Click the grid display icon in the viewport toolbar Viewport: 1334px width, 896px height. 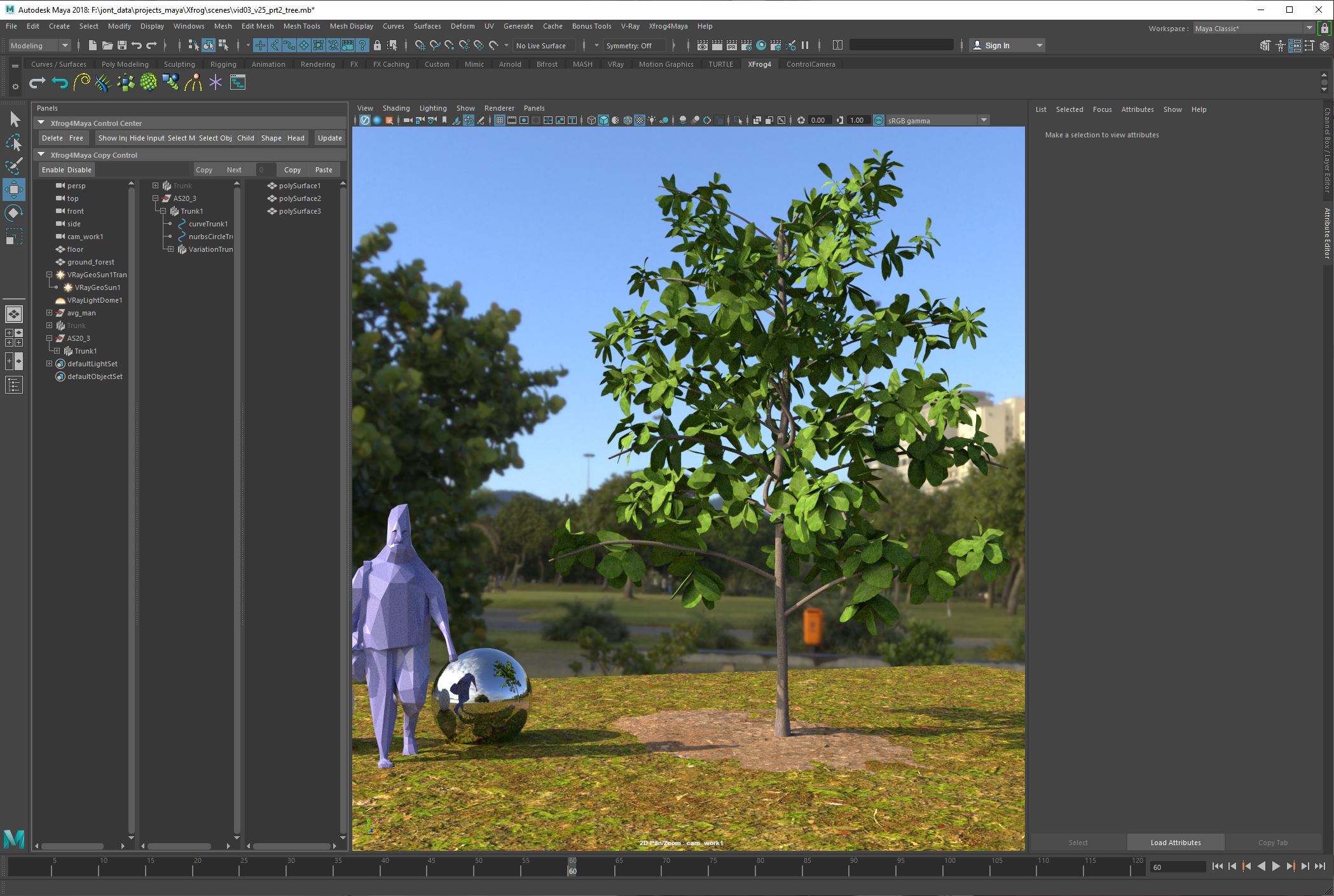500,120
